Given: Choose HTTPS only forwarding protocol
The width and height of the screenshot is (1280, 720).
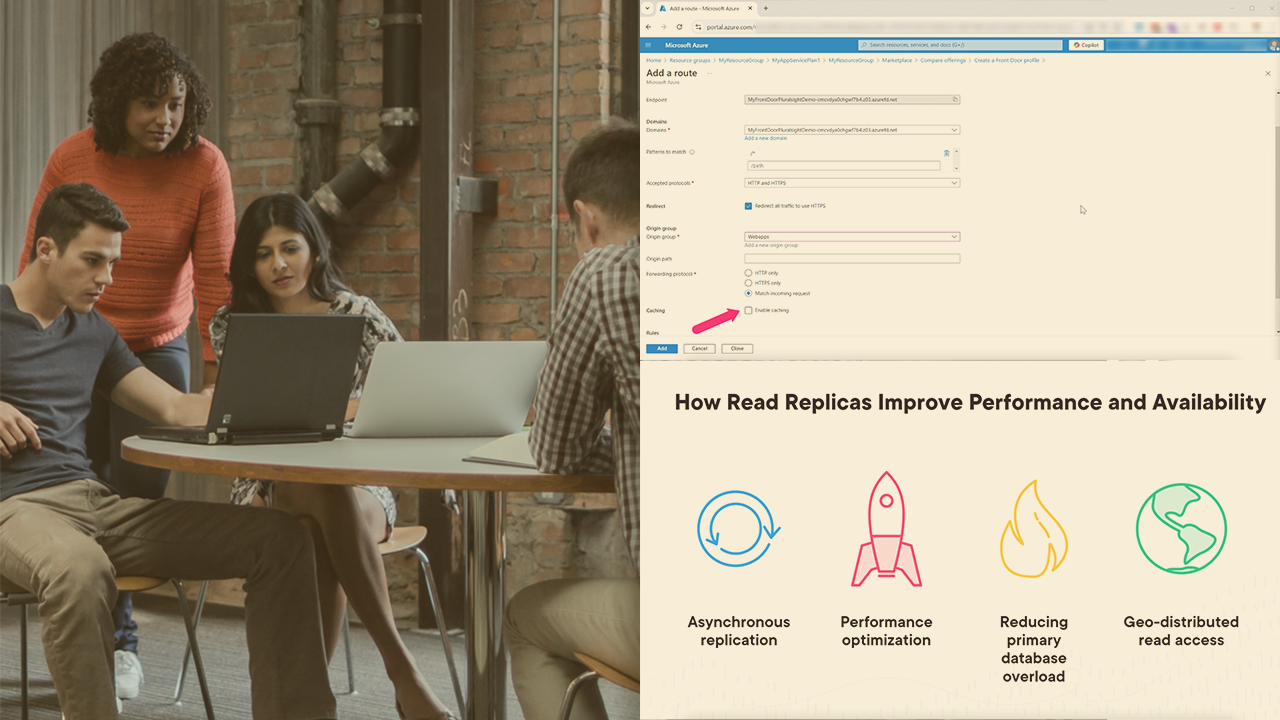Looking at the screenshot, I should 748,283.
